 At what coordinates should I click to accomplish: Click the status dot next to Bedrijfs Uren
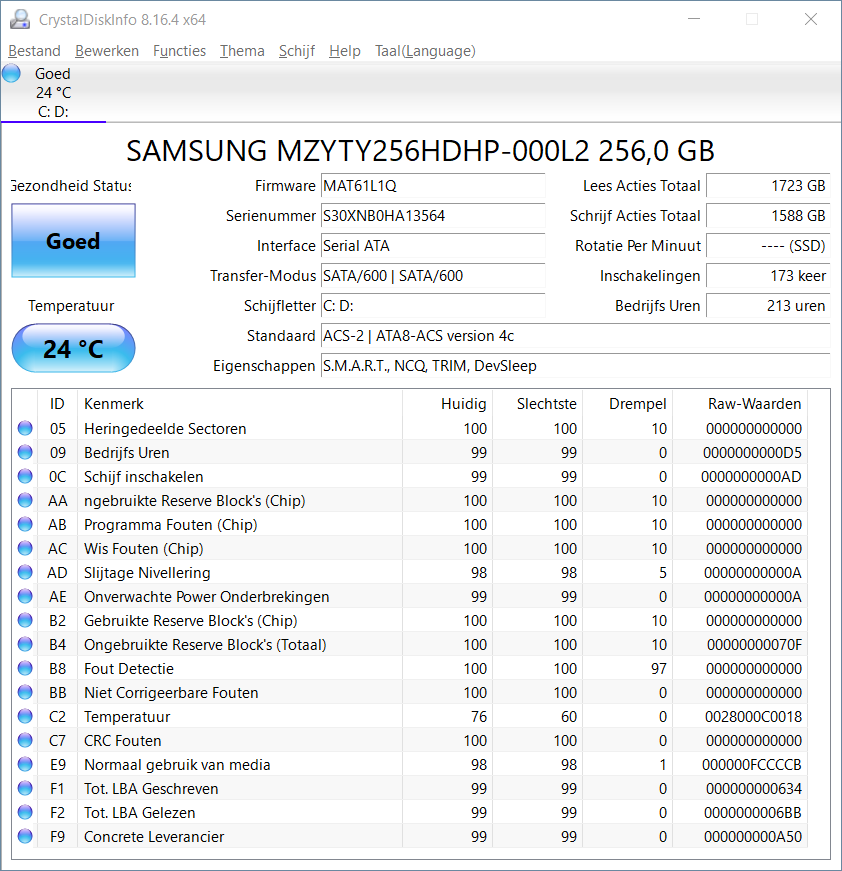point(24,452)
